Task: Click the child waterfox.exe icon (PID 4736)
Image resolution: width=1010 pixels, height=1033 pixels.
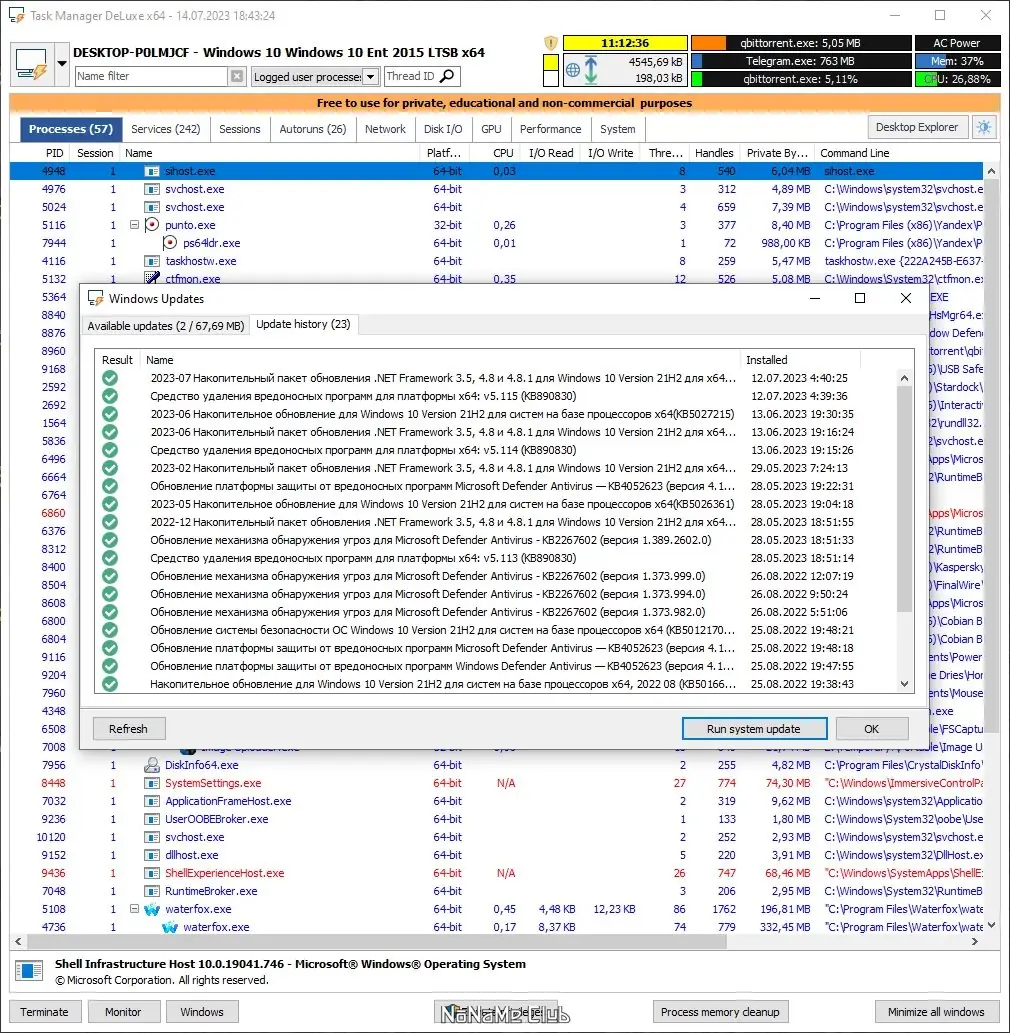Action: 169,927
